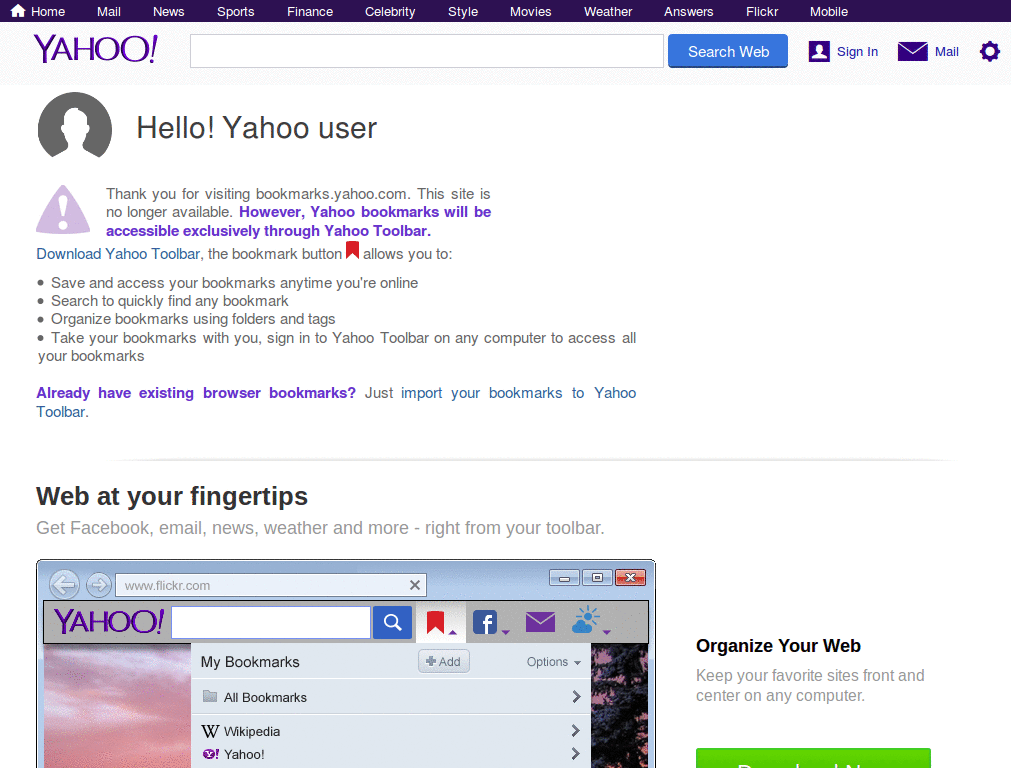Expand the Wikipedia row chevron
The image size is (1024, 768).
click(x=575, y=730)
